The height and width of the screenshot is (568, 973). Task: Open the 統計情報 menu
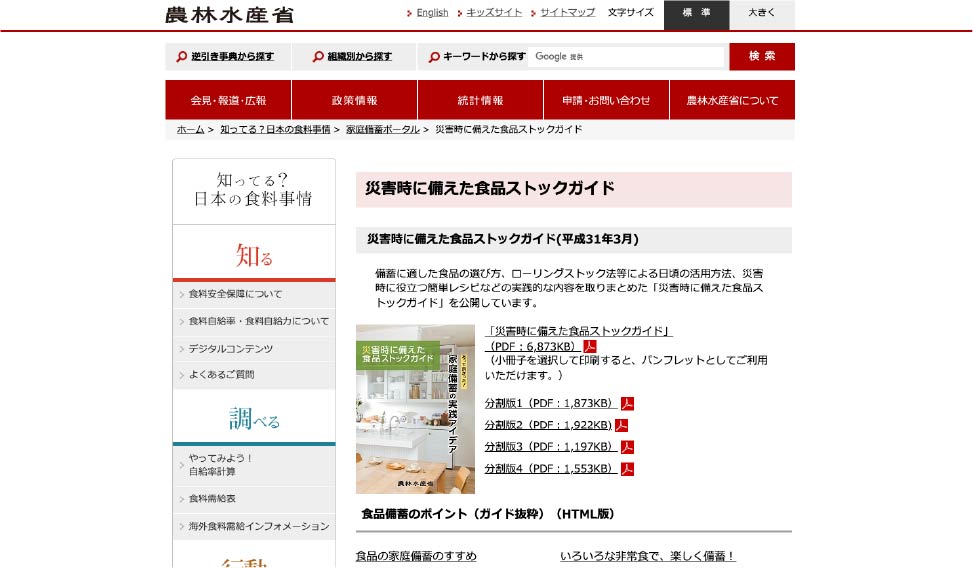tap(480, 100)
